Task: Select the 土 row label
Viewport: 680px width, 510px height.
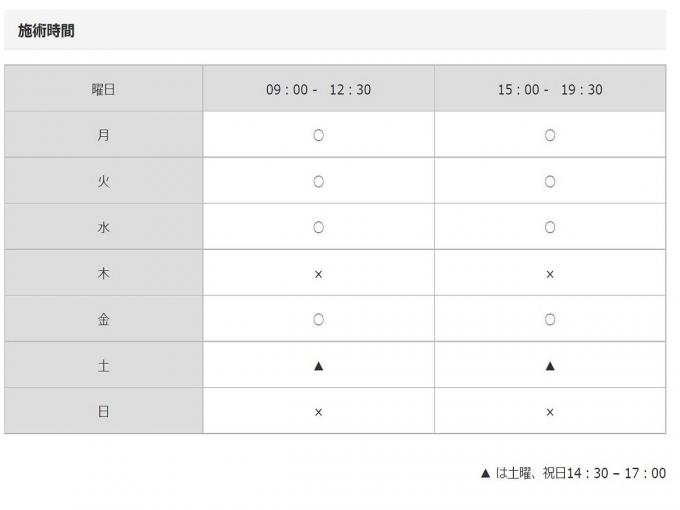Action: click(103, 366)
